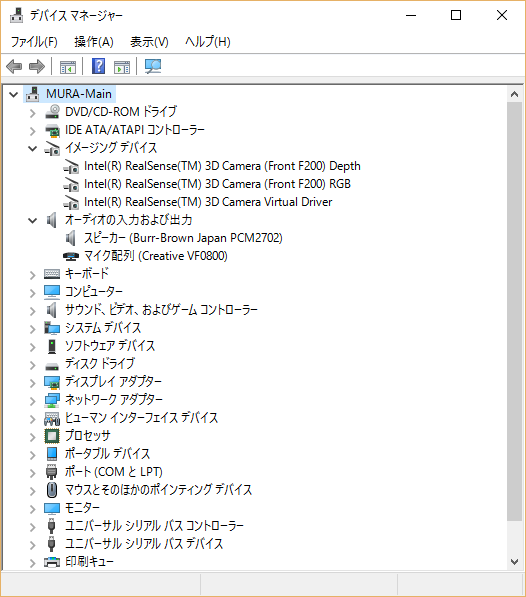
Task: Select the プロセッサ chip icon
Action: [x=52, y=436]
